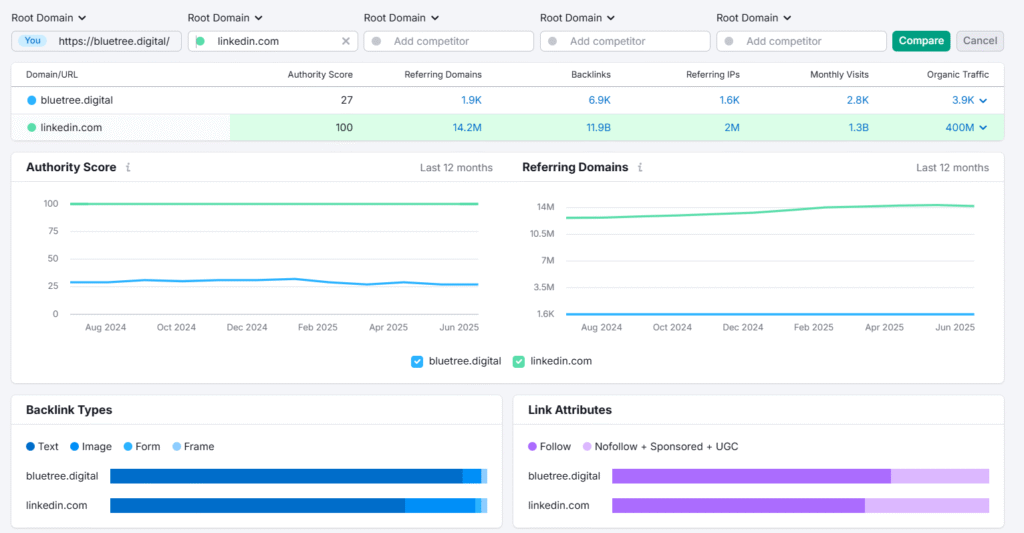
Task: Click Referring Domains chart info icon
Action: 640,167
